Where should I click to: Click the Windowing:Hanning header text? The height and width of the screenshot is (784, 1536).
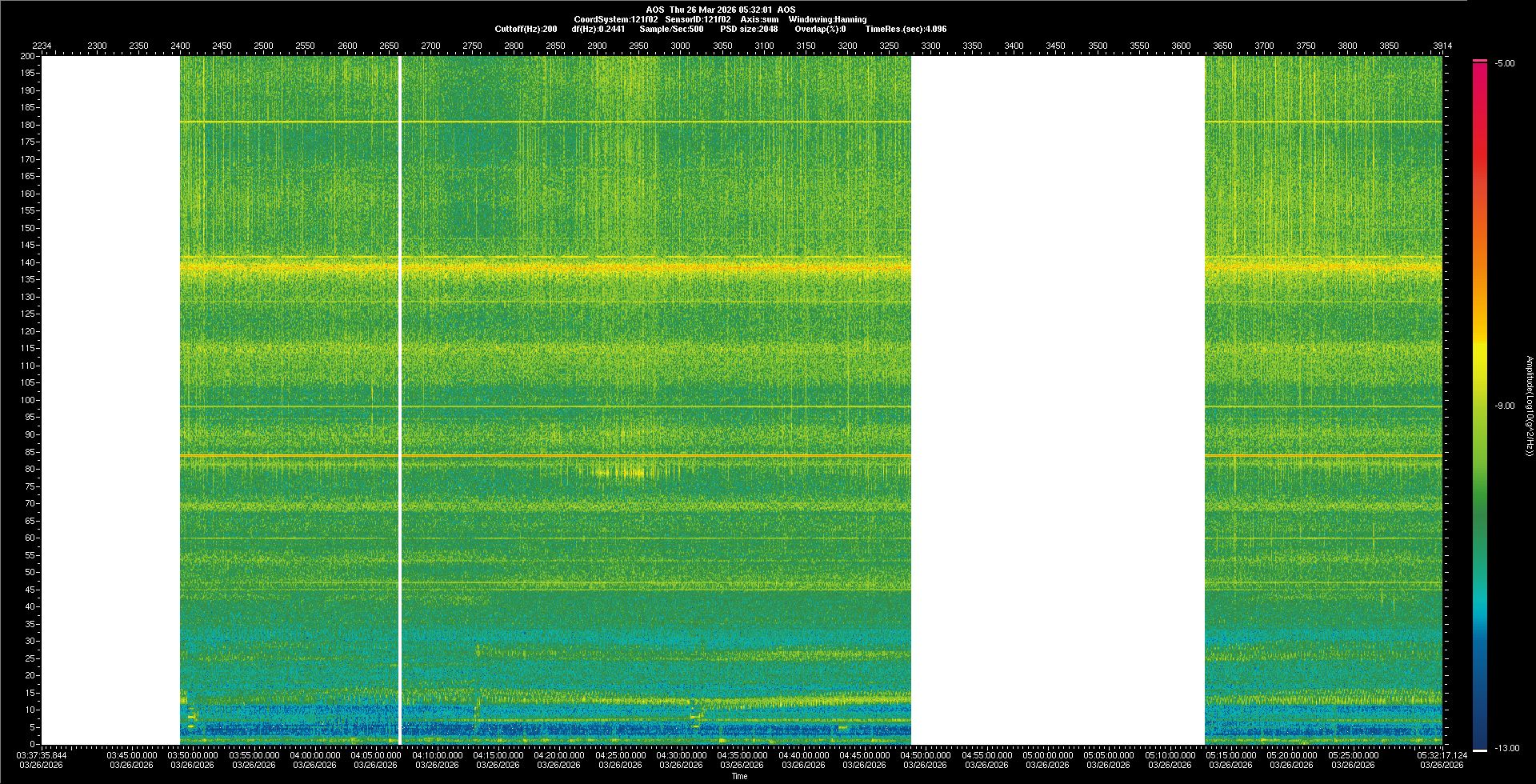pos(827,19)
